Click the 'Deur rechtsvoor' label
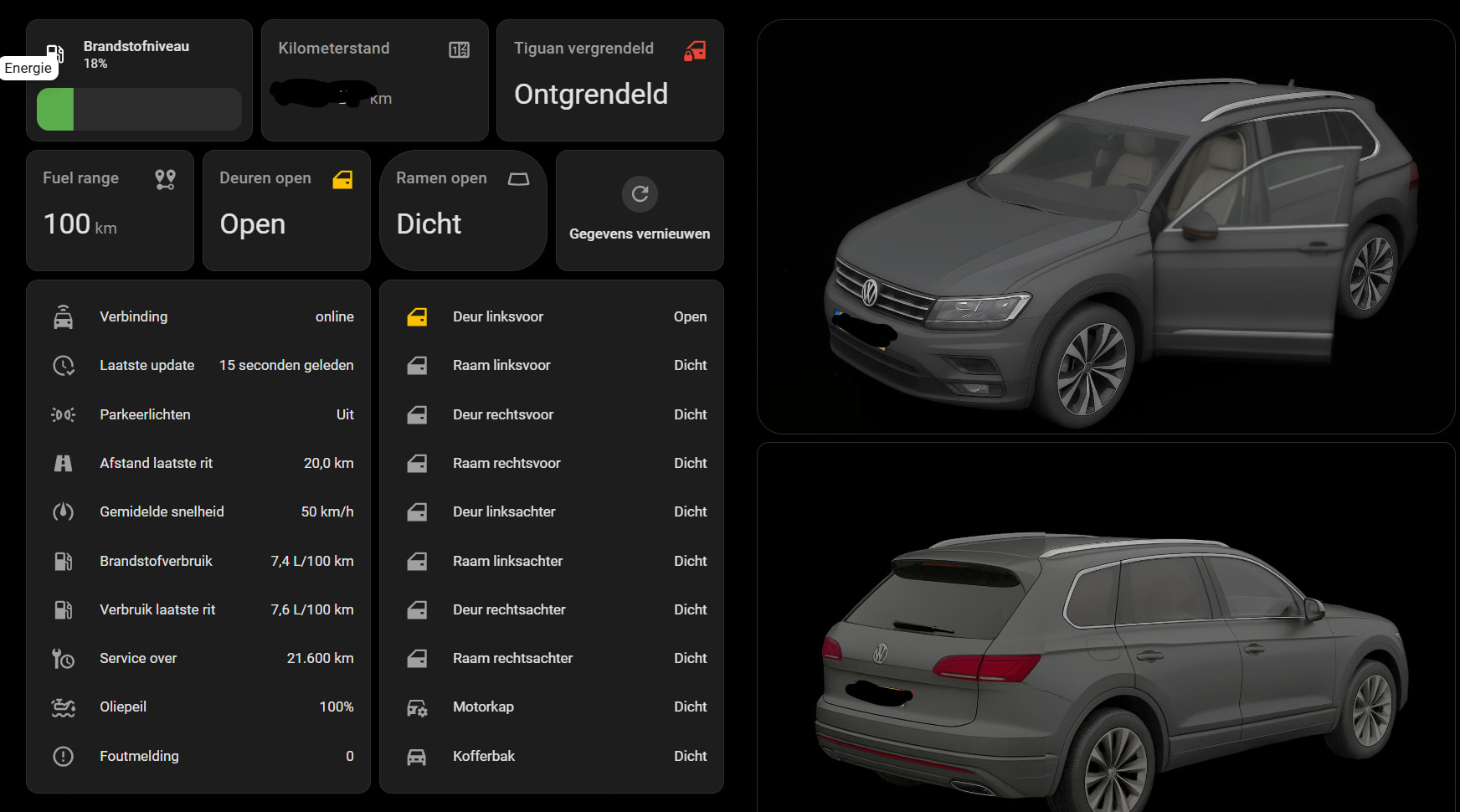The image size is (1460, 812). pyautogui.click(x=503, y=414)
